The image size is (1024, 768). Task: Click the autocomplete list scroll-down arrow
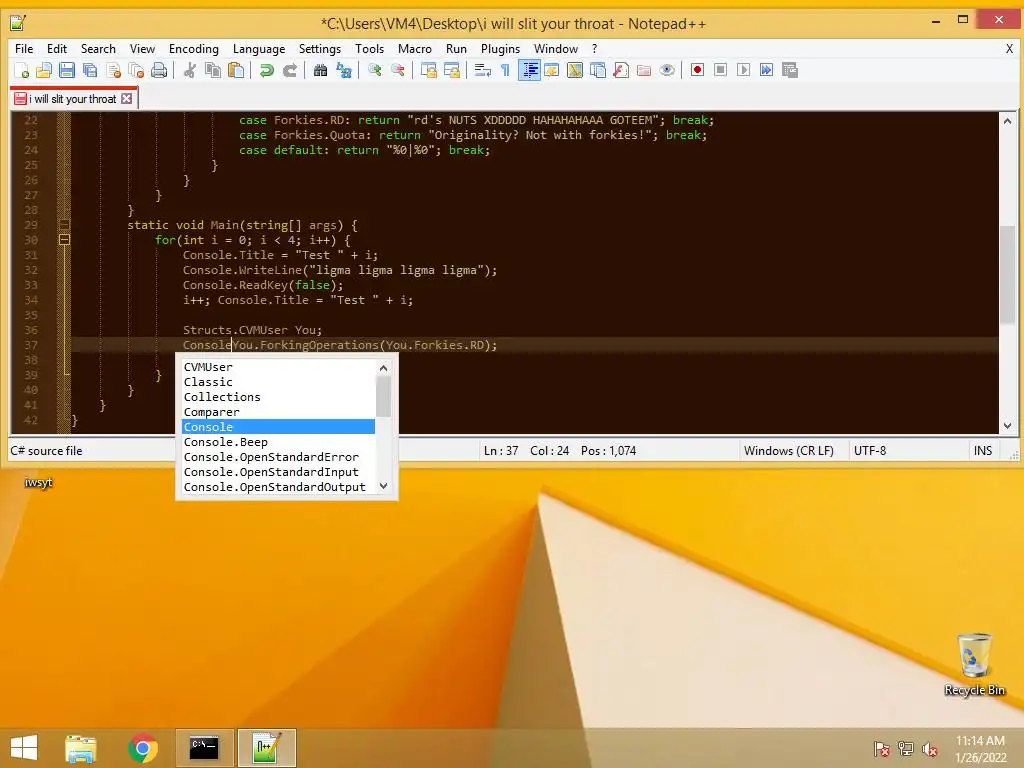point(383,487)
